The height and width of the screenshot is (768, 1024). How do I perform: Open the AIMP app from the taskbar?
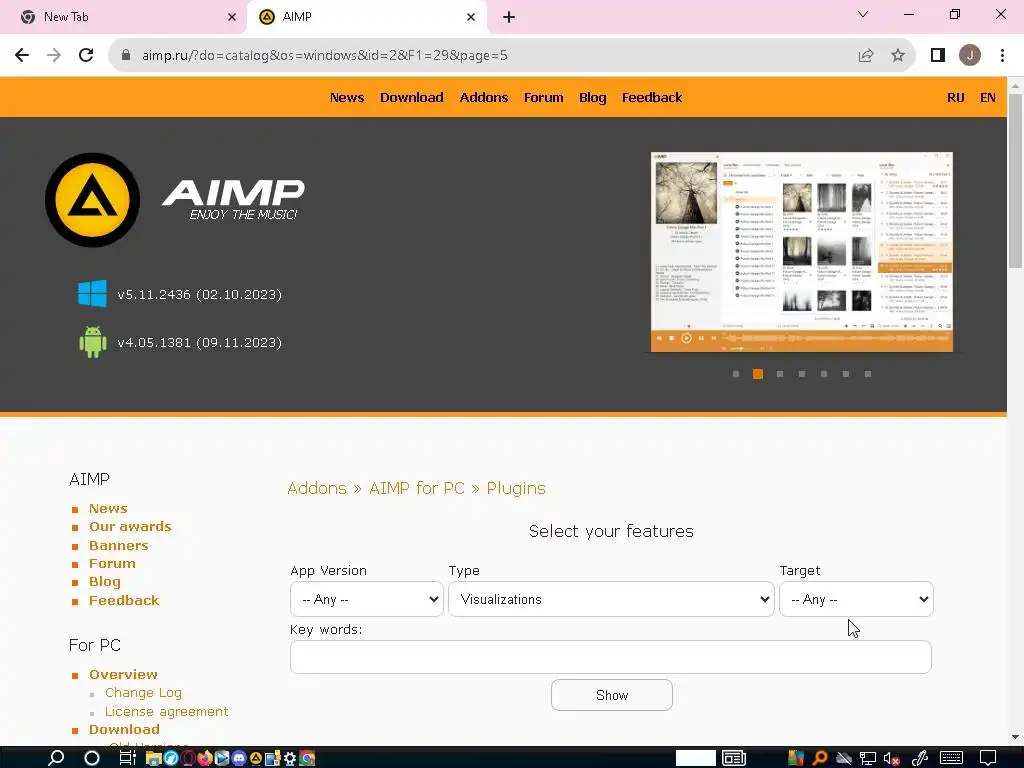pyautogui.click(x=255, y=758)
